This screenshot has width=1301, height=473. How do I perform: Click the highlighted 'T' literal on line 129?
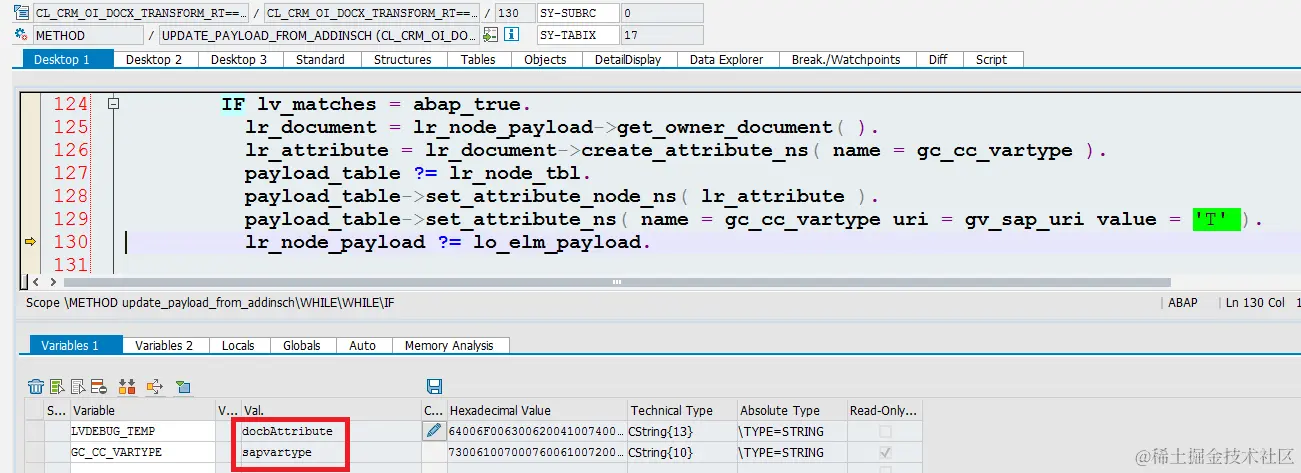click(1216, 219)
